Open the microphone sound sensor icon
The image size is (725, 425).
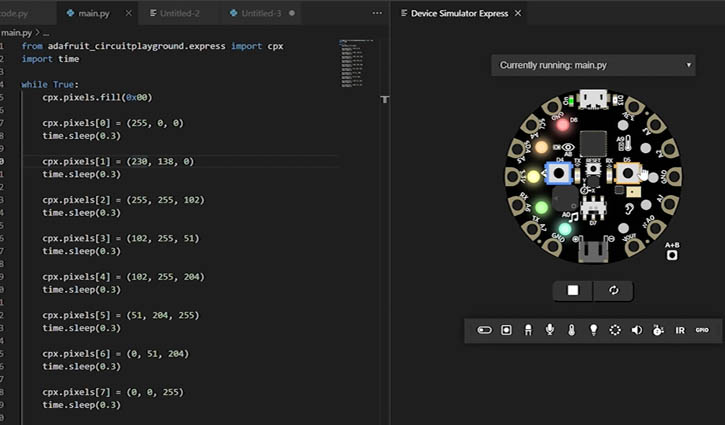[x=550, y=330]
